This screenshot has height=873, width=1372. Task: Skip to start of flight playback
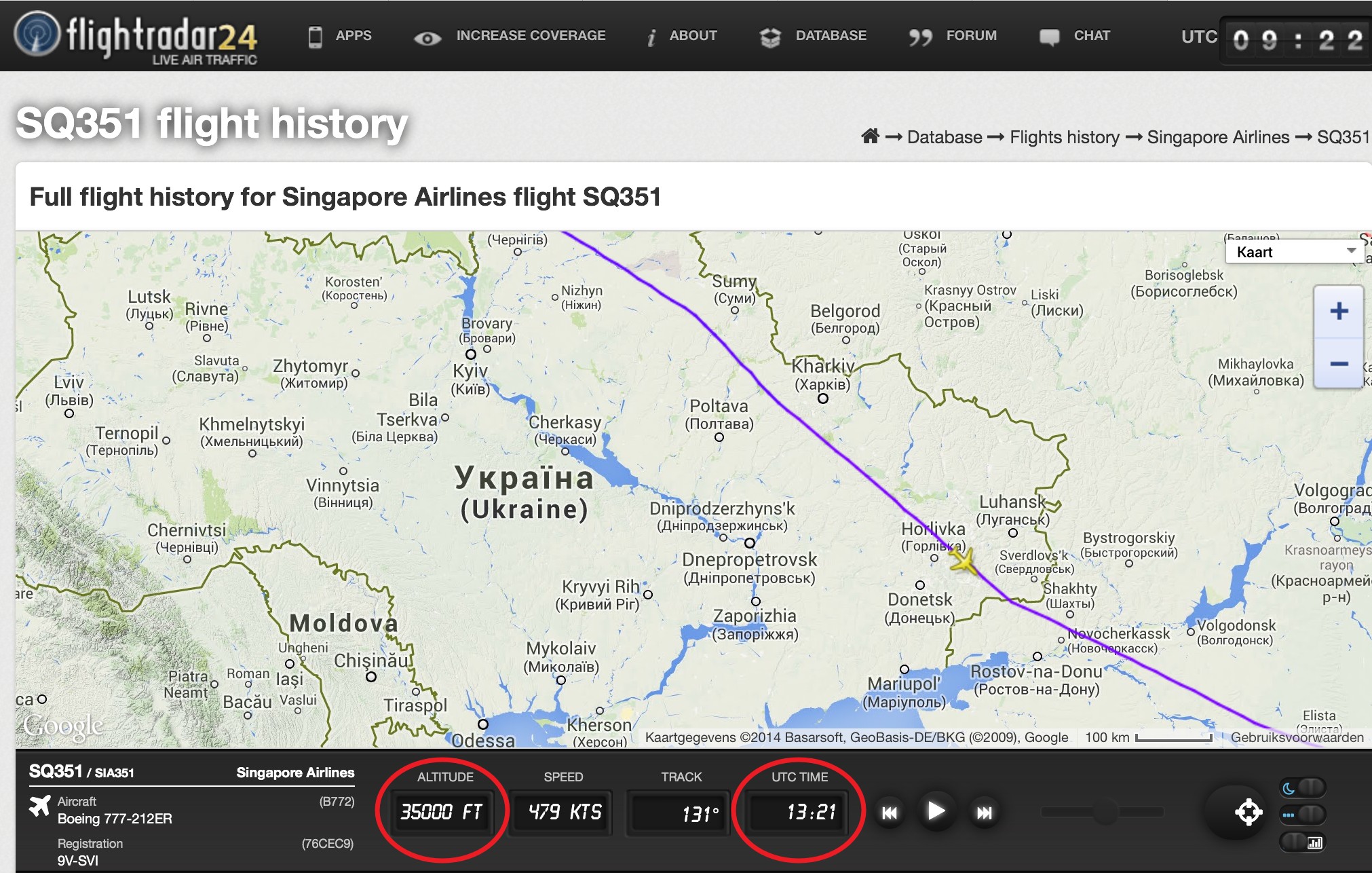click(889, 813)
